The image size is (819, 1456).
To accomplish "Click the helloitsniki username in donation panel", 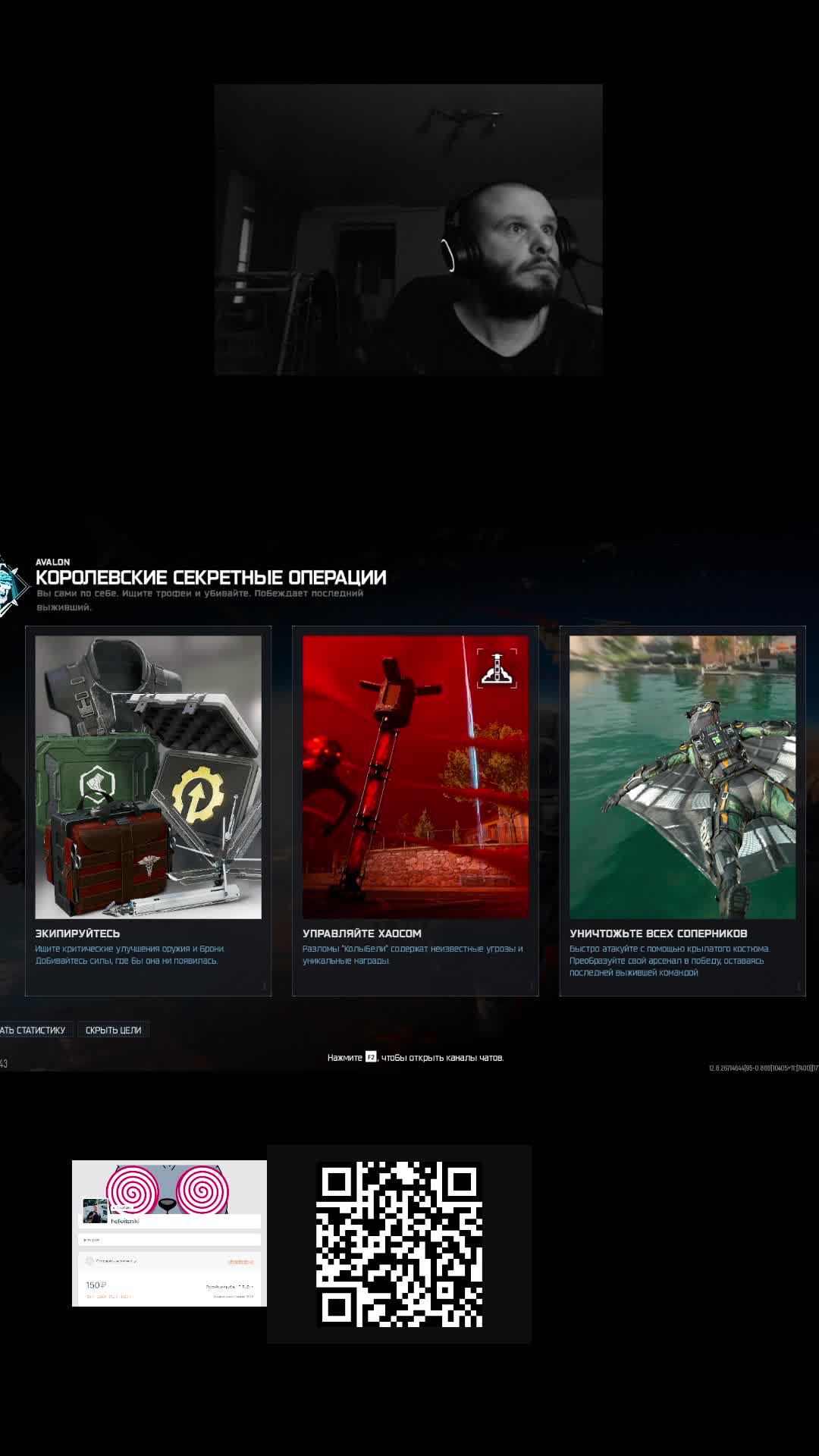I will pyautogui.click(x=125, y=1221).
